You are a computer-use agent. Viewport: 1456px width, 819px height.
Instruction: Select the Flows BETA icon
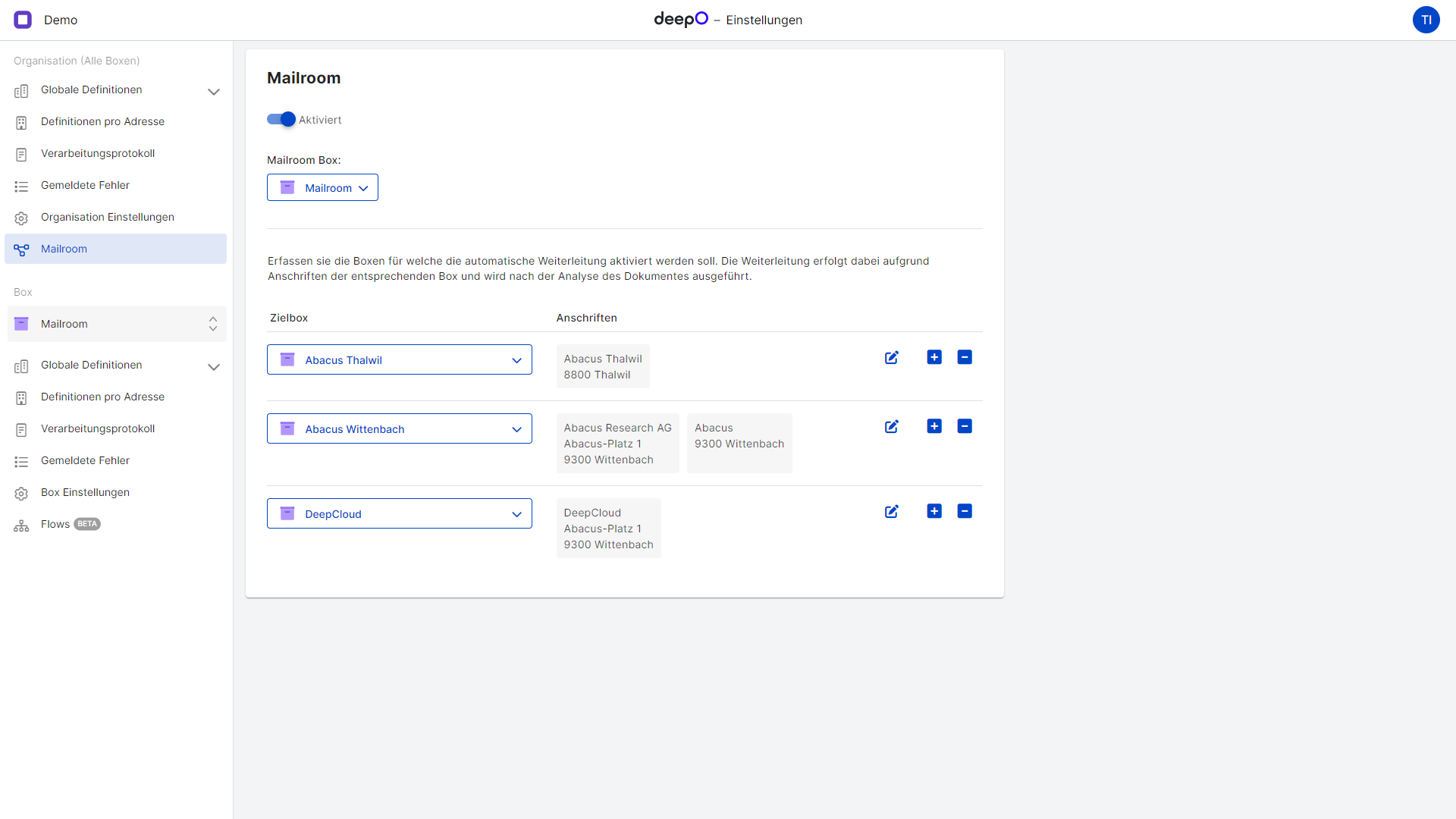point(21,524)
